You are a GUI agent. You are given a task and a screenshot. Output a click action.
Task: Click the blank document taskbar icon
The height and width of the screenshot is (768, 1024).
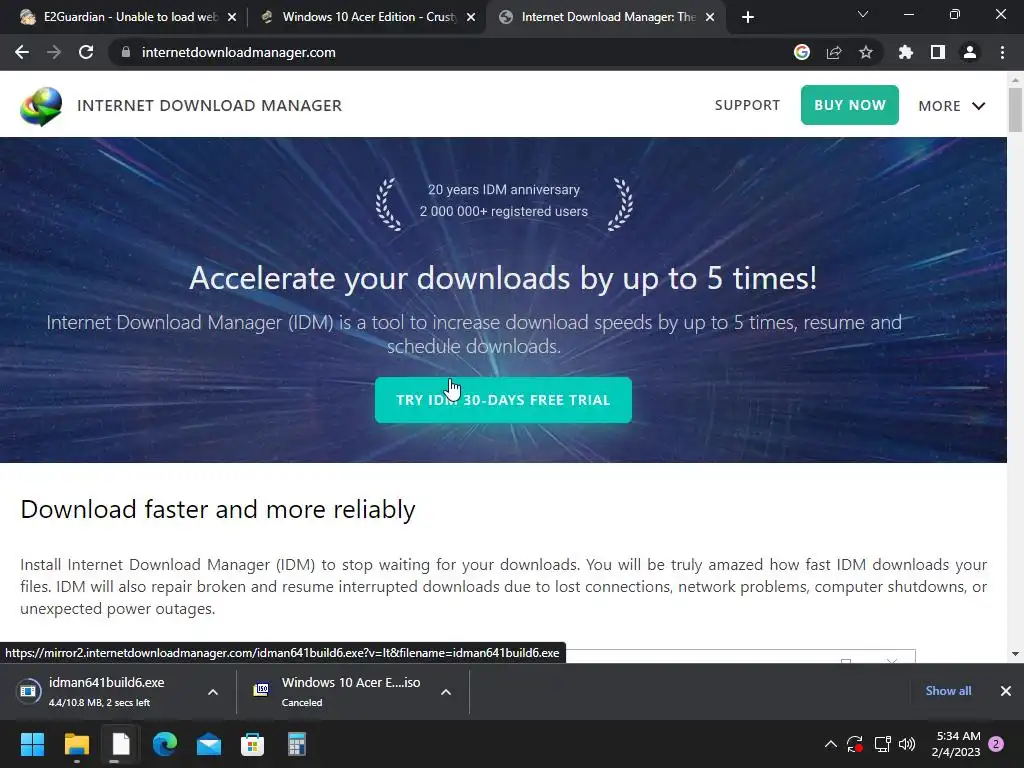coord(121,744)
